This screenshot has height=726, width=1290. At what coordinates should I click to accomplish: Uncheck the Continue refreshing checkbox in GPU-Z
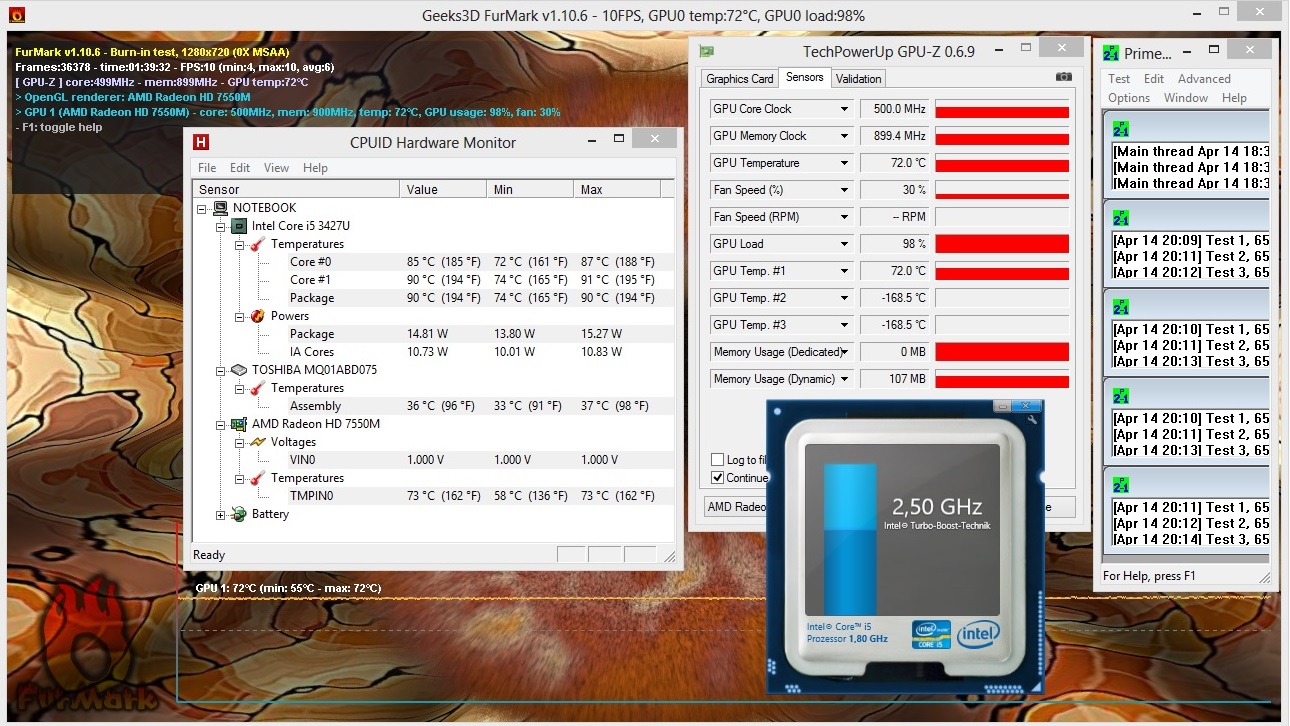(x=717, y=478)
